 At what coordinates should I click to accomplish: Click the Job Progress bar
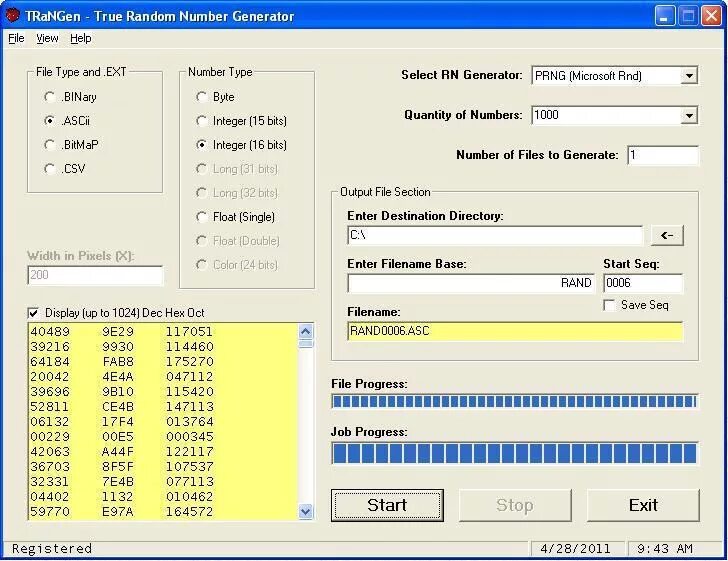pos(514,453)
